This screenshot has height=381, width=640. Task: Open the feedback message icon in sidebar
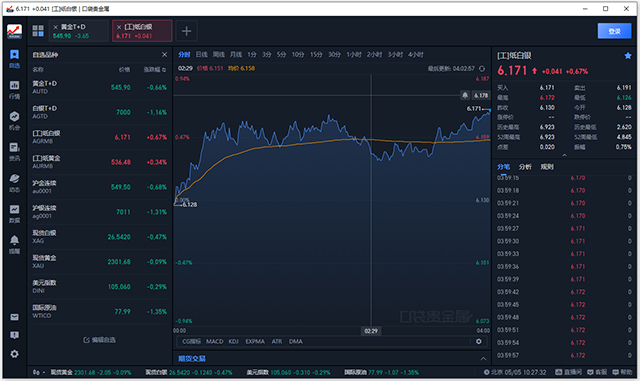point(14,335)
